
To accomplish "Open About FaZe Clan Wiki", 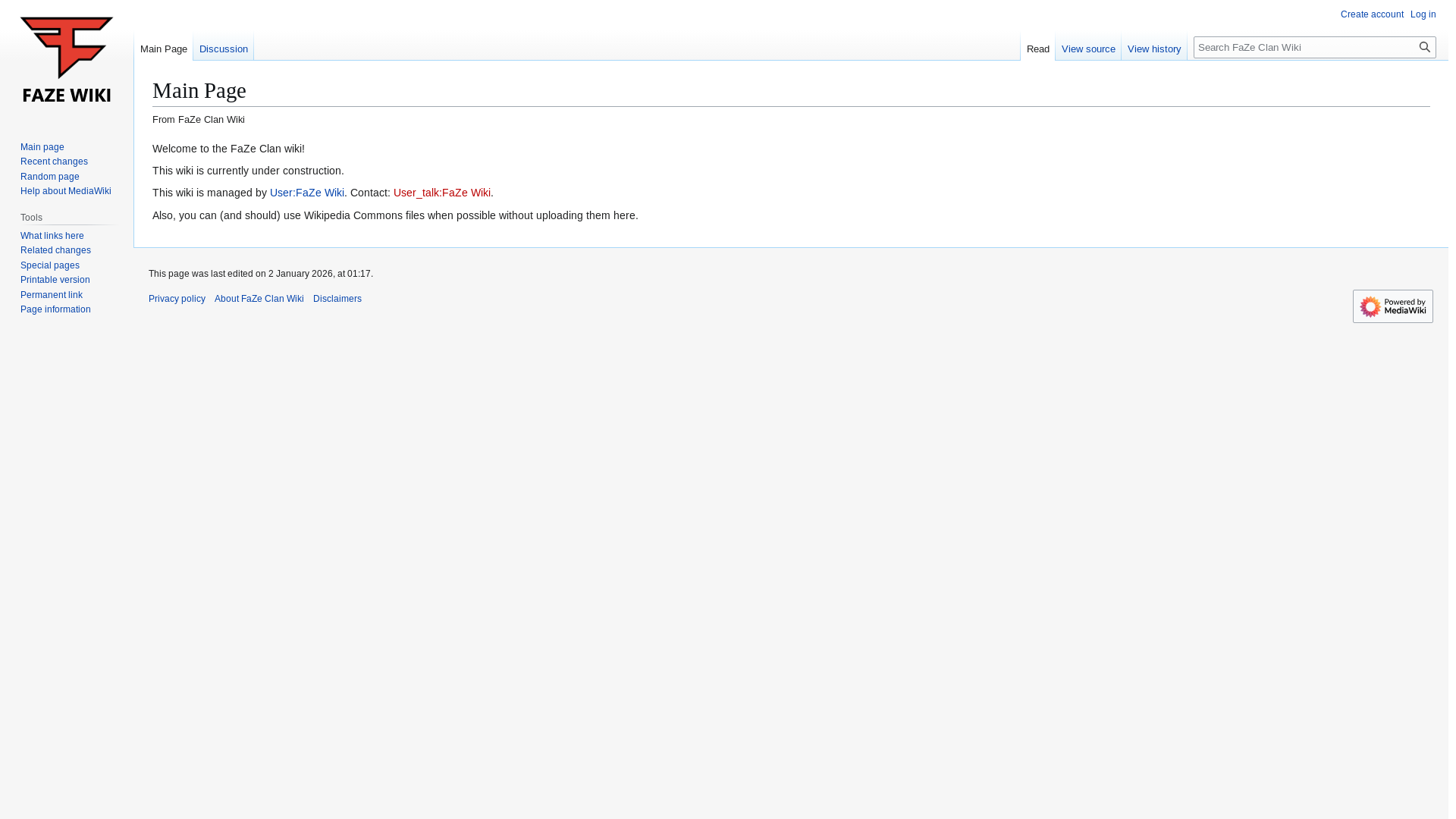I will (259, 299).
